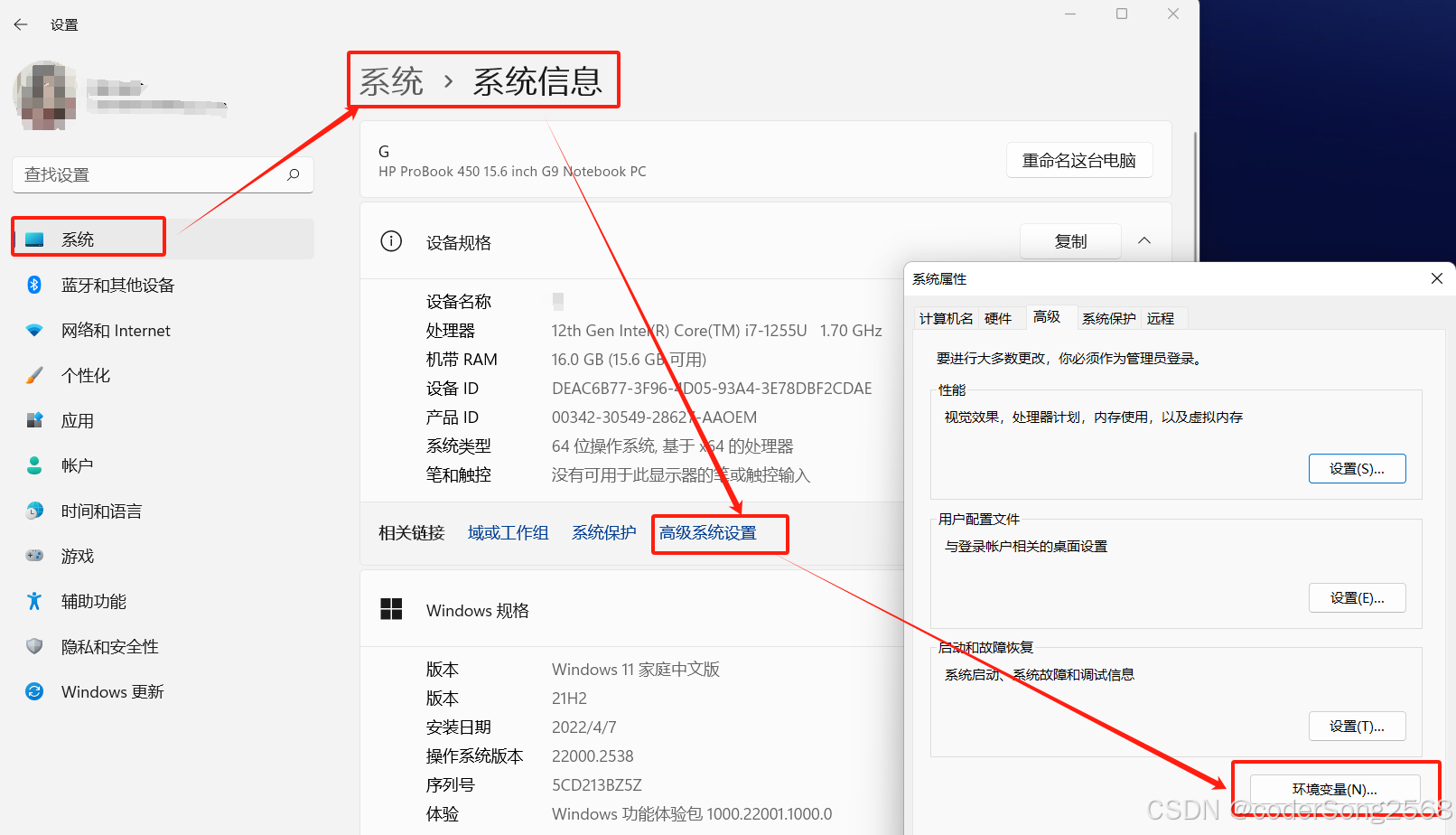Image resolution: width=1456 pixels, height=835 pixels.
Task: Click the RAM value 16.0 GB
Action: click(629, 360)
